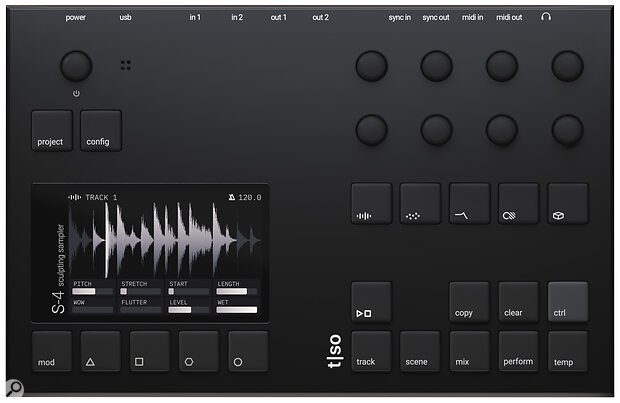Click the clear button
Viewport: 620px width, 403px height.
click(x=518, y=302)
